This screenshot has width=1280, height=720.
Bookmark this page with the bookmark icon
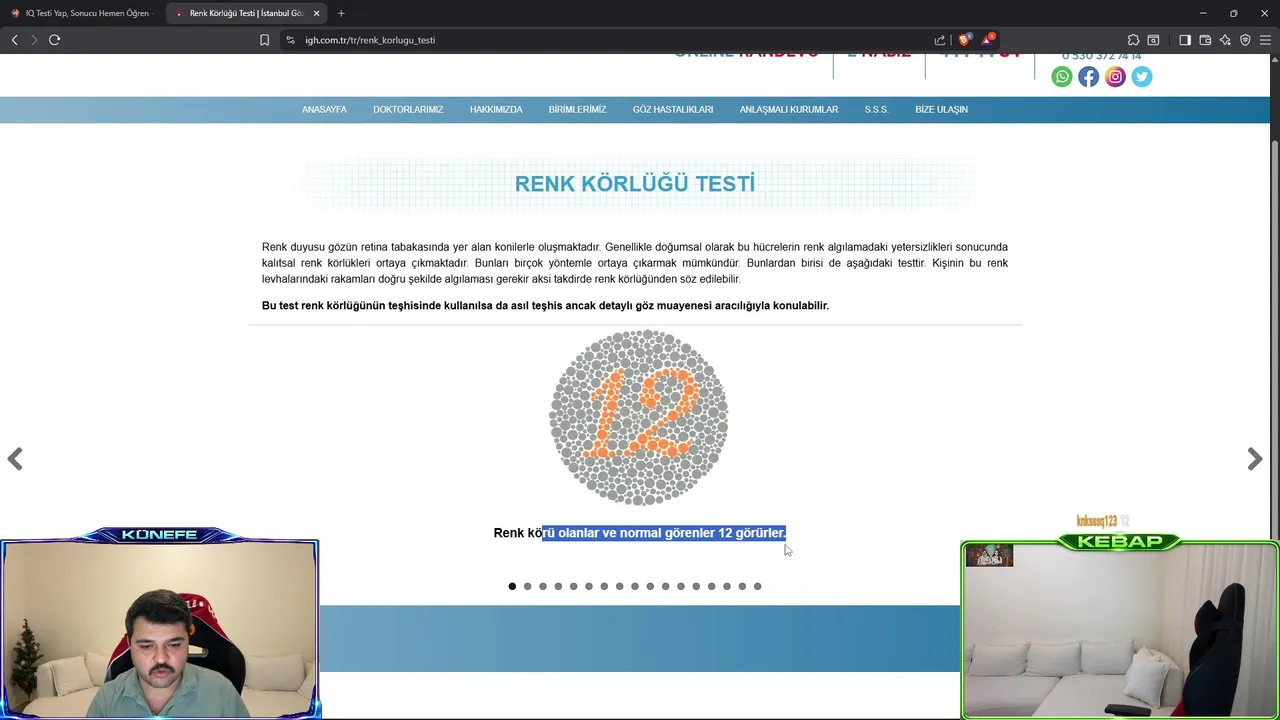pyautogui.click(x=264, y=40)
